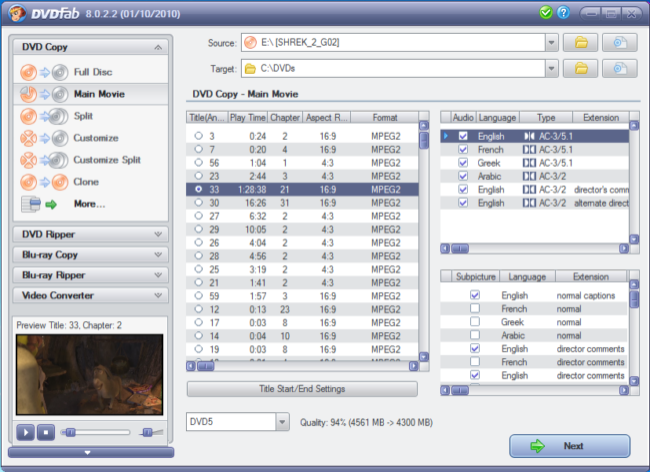Screen dimensions: 650x472
Task: Open Target image file icon
Action: tap(620, 69)
